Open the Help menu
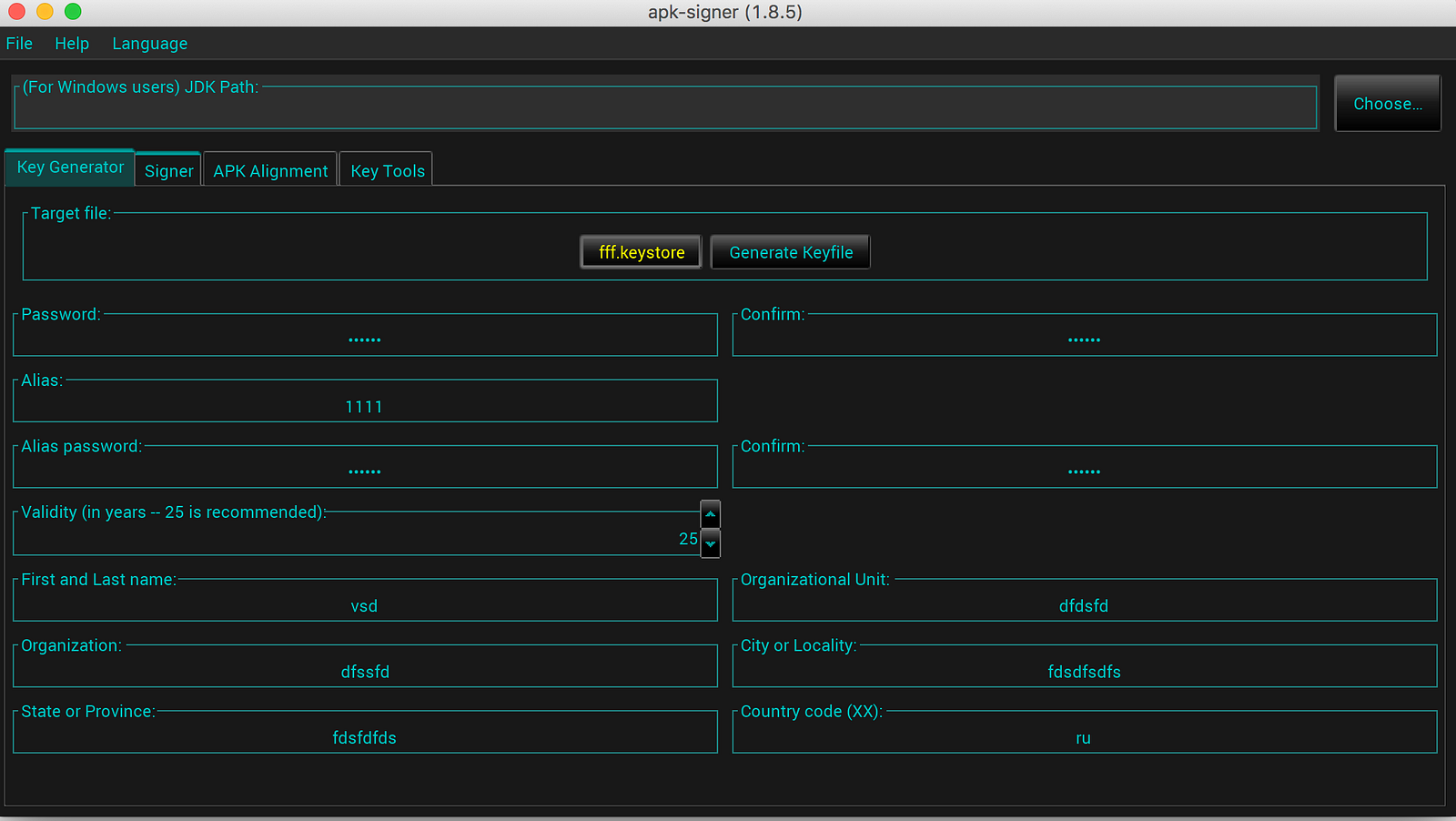The image size is (1456, 821). tap(72, 44)
